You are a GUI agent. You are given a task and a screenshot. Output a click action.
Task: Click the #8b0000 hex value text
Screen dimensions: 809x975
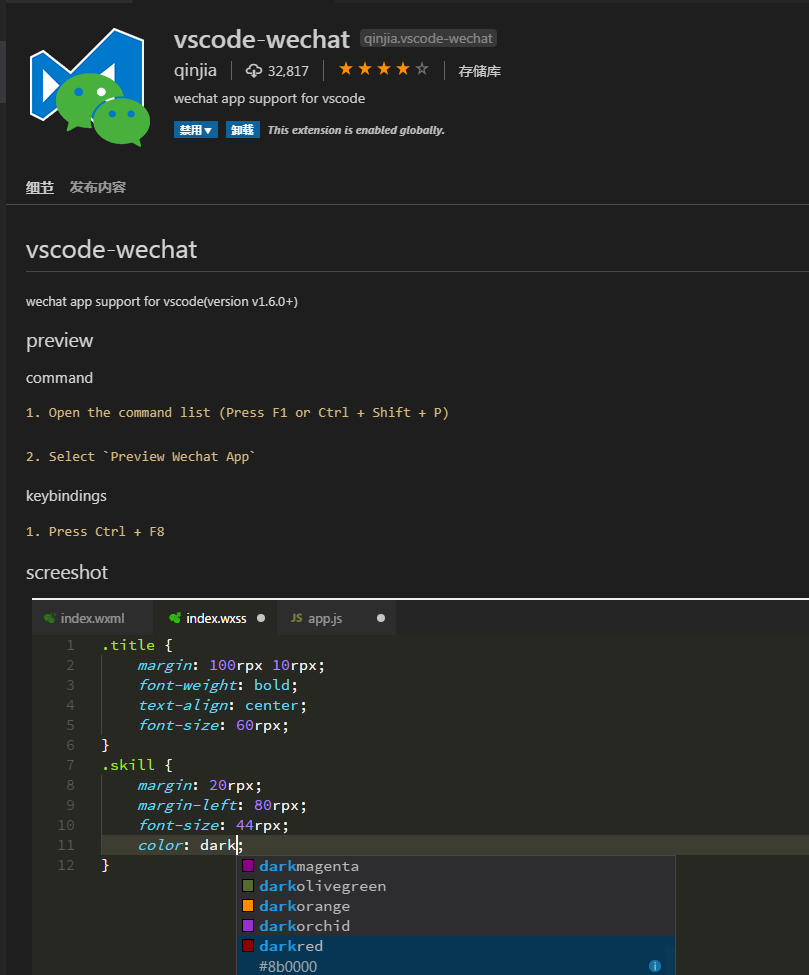coord(288,966)
